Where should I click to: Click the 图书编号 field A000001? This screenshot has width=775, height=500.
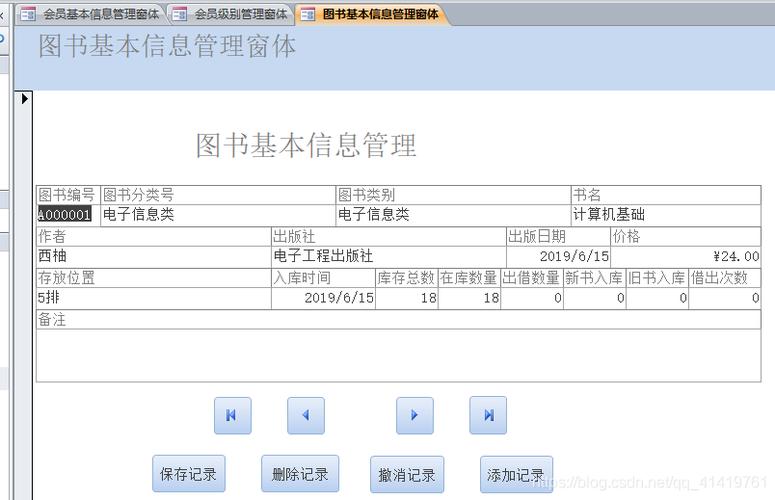pos(69,215)
